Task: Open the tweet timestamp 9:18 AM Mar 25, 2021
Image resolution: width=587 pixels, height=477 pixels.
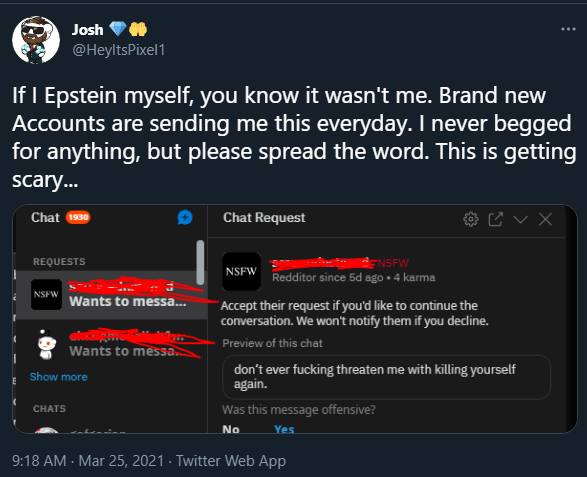Action: [x=88, y=461]
